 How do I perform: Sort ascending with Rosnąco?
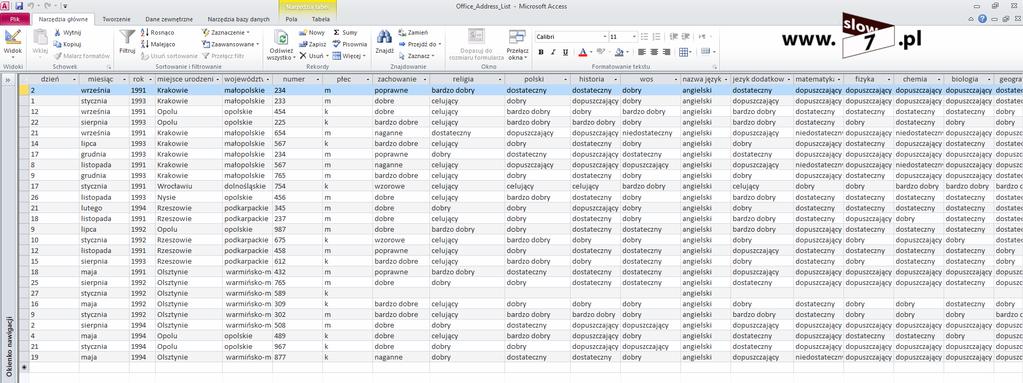coord(158,32)
